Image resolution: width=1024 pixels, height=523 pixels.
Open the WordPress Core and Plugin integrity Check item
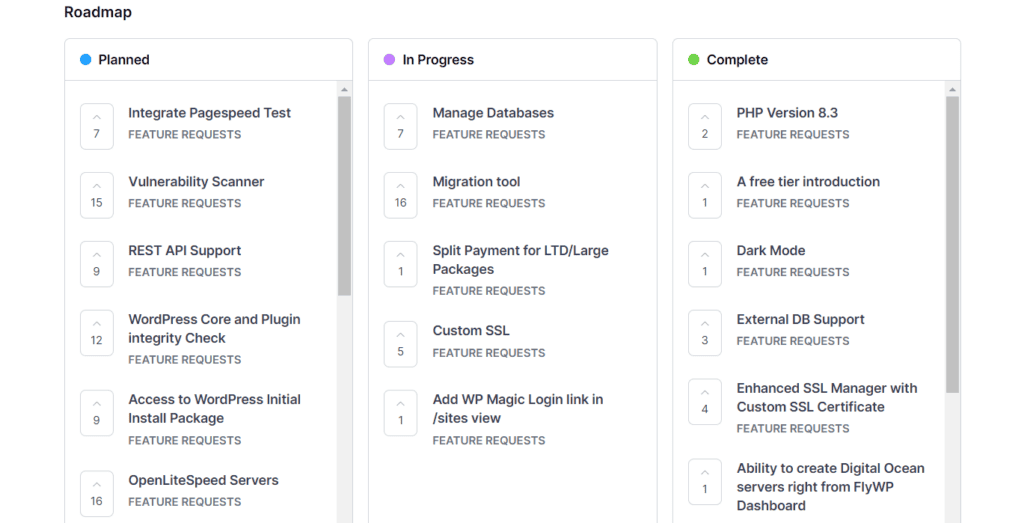(x=214, y=329)
